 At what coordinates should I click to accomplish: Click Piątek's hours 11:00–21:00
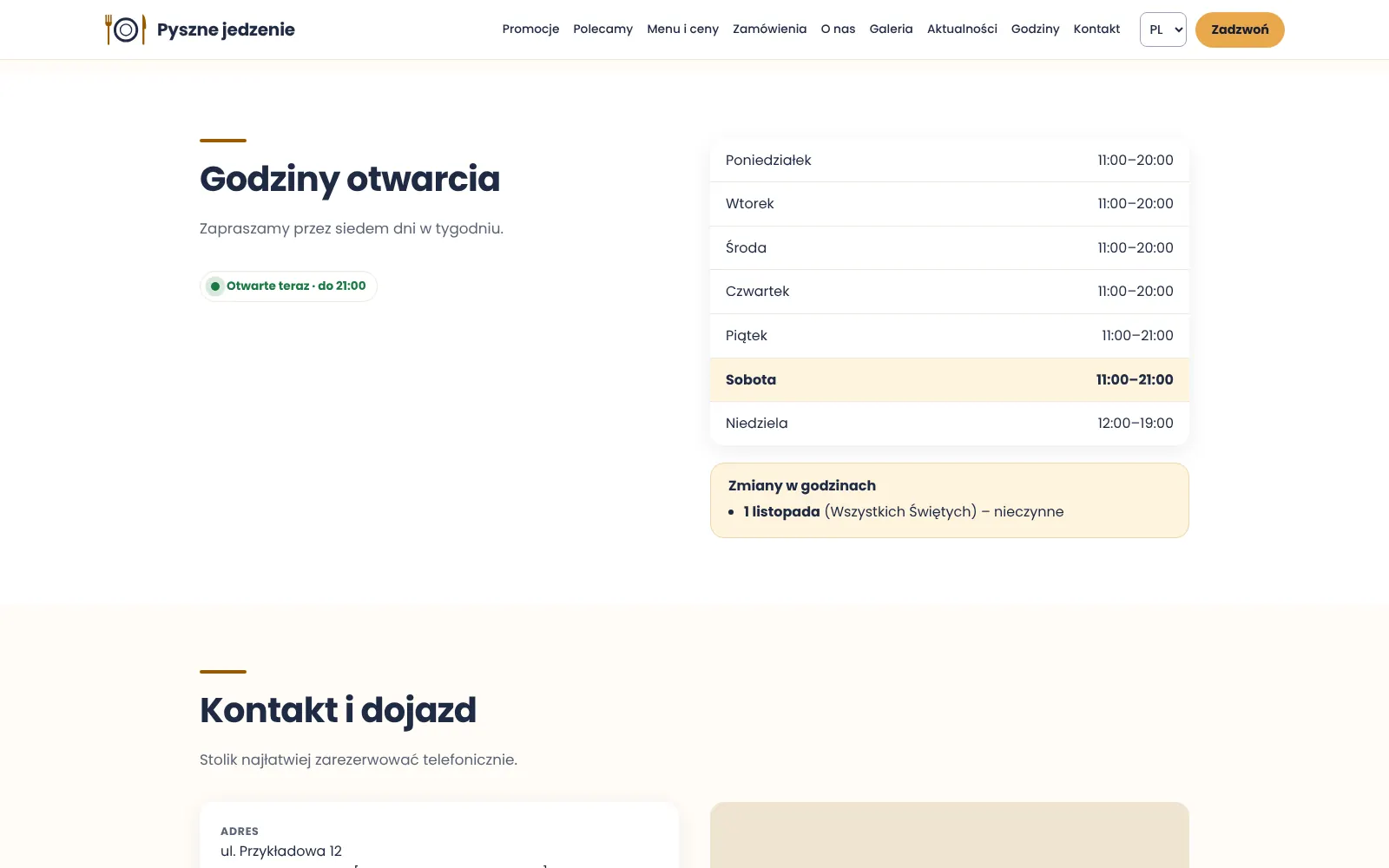[x=1137, y=336]
